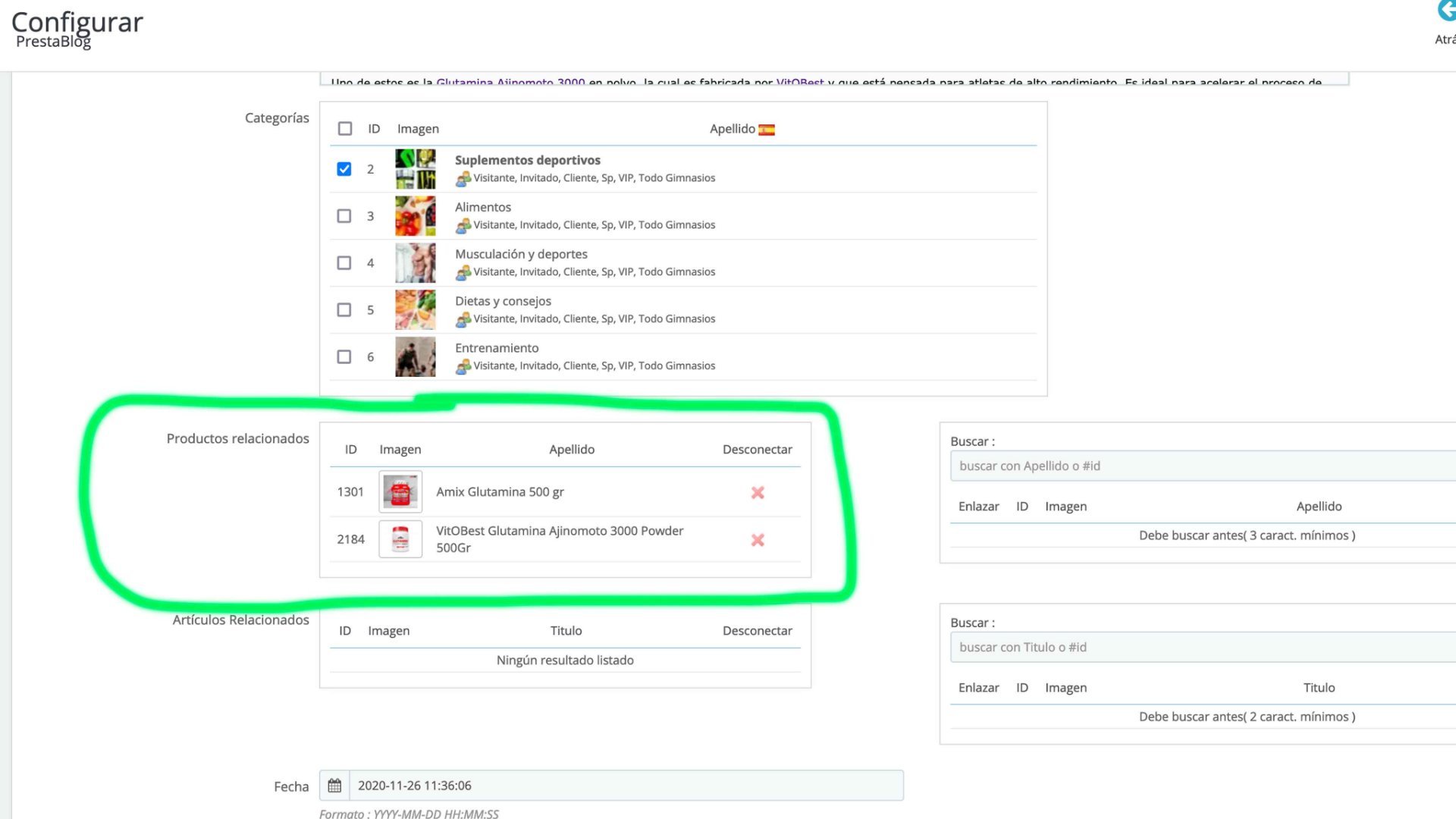Click the Amix Glutamina product thumbnail
Viewport: 1456px width, 819px height.
coord(400,492)
